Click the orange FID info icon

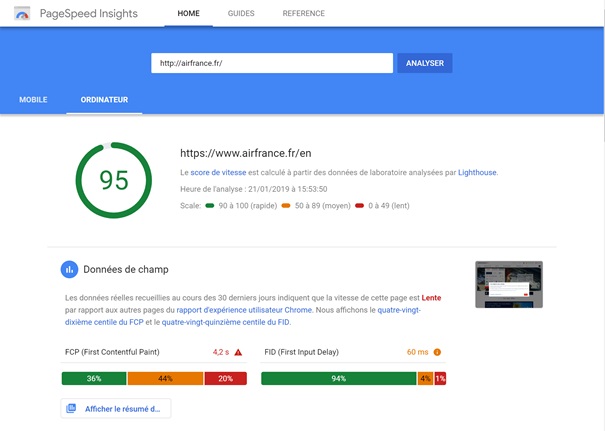[x=437, y=352]
